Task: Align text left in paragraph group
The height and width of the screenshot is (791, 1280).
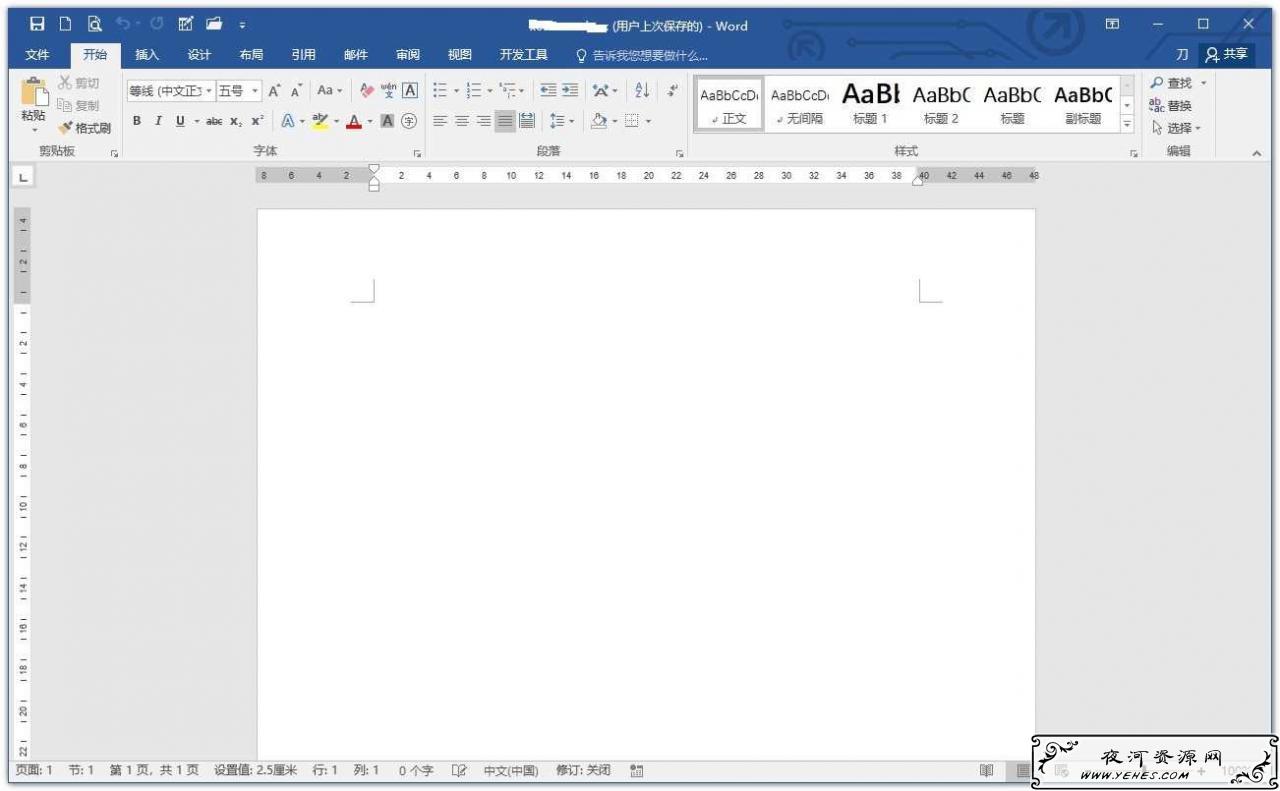Action: pos(440,121)
